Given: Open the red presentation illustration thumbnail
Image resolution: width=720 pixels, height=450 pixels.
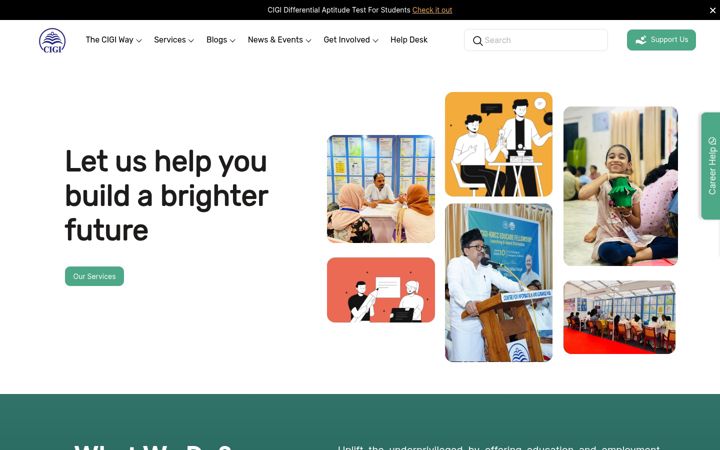Looking at the screenshot, I should (x=381, y=290).
